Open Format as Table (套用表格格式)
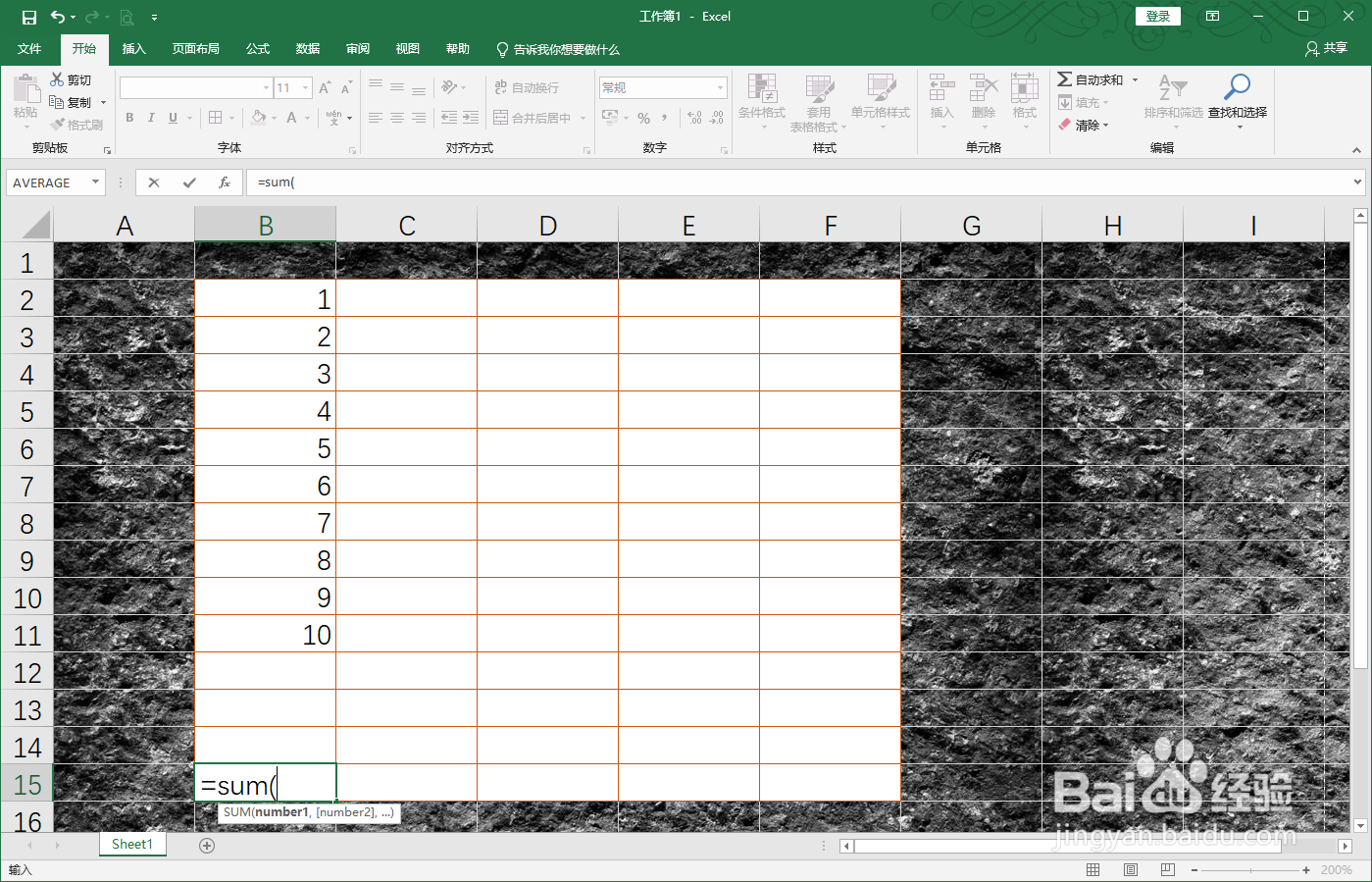The height and width of the screenshot is (882, 1372). point(818,103)
